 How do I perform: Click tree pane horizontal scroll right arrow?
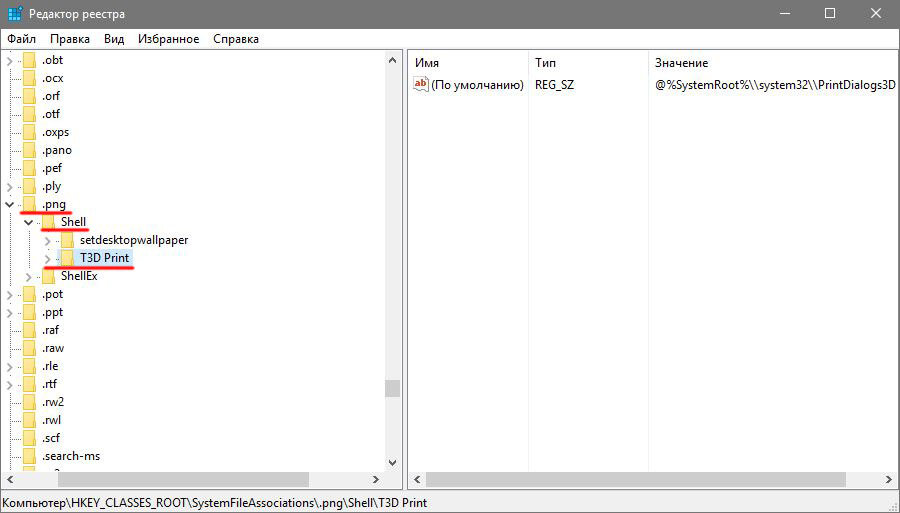376,479
